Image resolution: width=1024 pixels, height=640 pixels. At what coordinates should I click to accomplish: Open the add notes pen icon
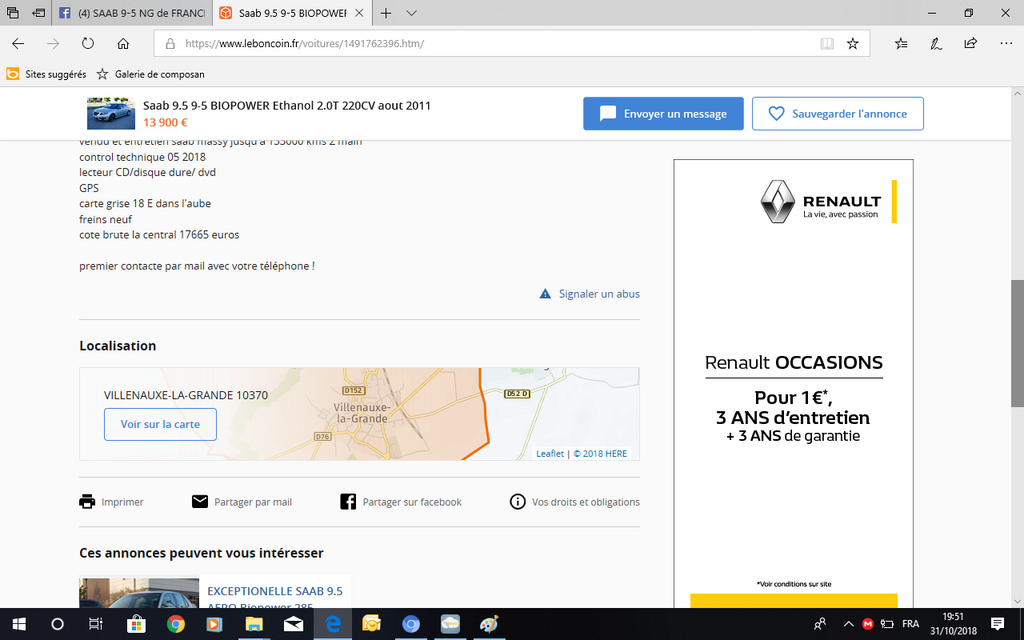936,44
